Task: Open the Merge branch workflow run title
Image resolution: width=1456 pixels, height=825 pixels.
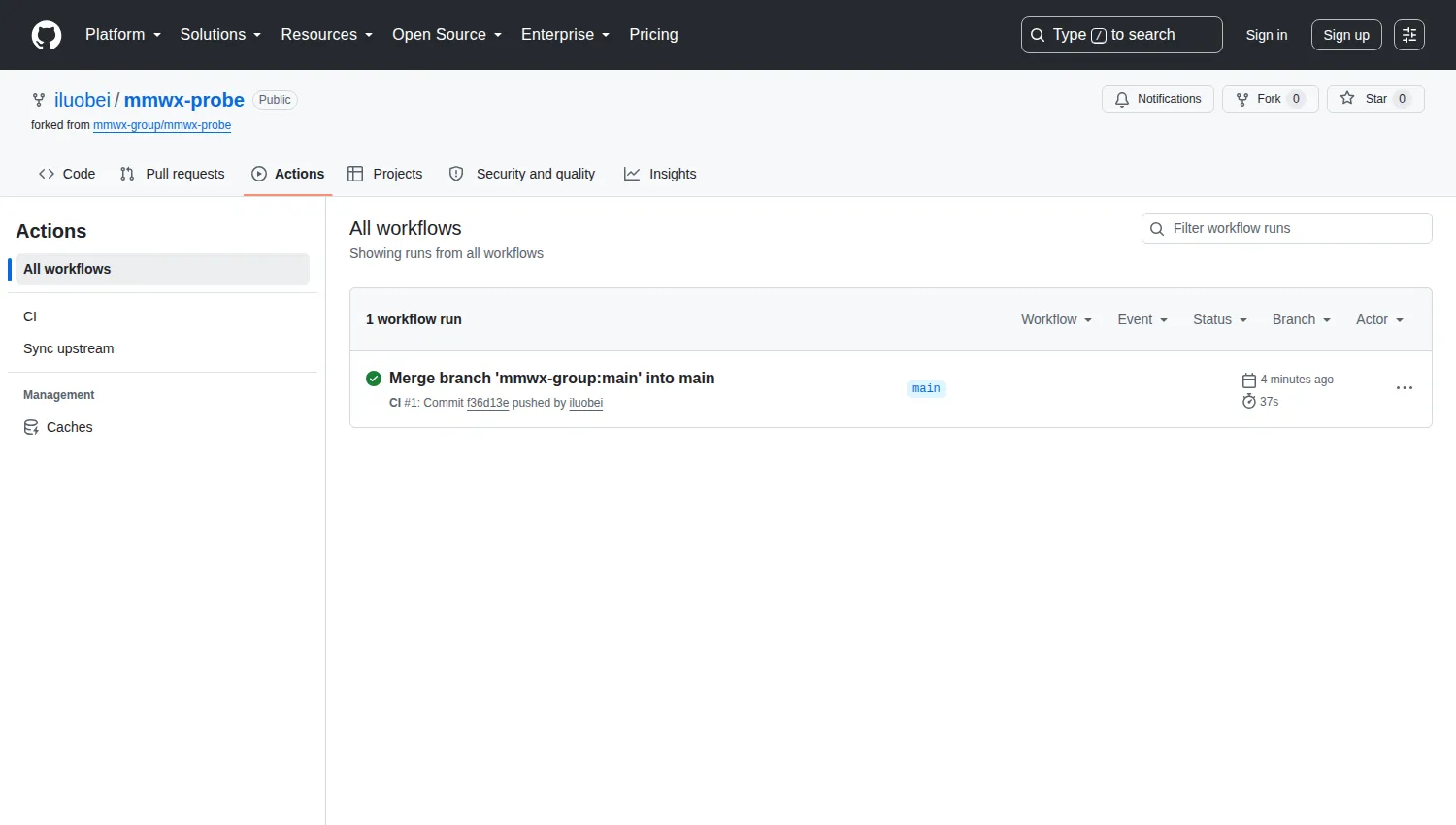Action: [551, 379]
